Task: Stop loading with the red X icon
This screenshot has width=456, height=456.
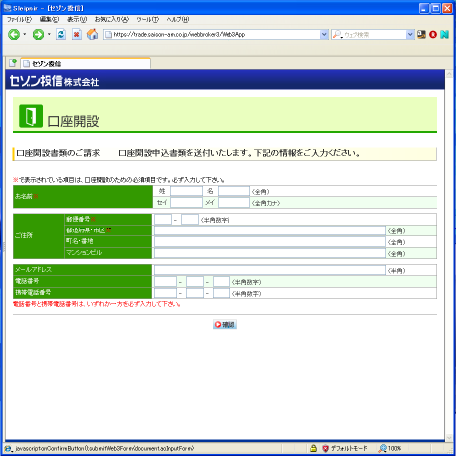Action: click(x=77, y=34)
